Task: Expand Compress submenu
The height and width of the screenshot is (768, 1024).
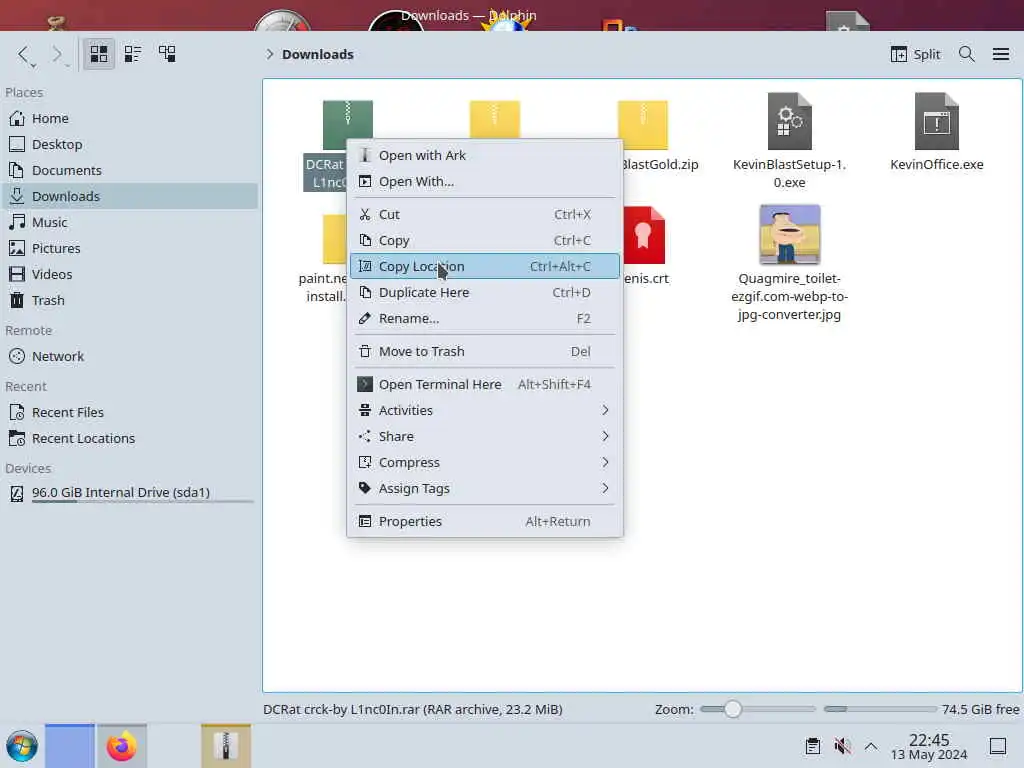Action: (x=485, y=462)
